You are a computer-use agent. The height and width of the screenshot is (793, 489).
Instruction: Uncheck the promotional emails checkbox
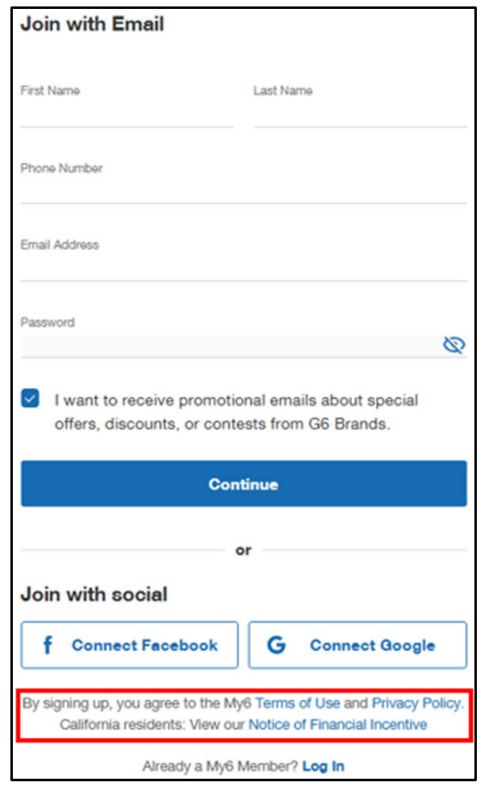(30, 399)
